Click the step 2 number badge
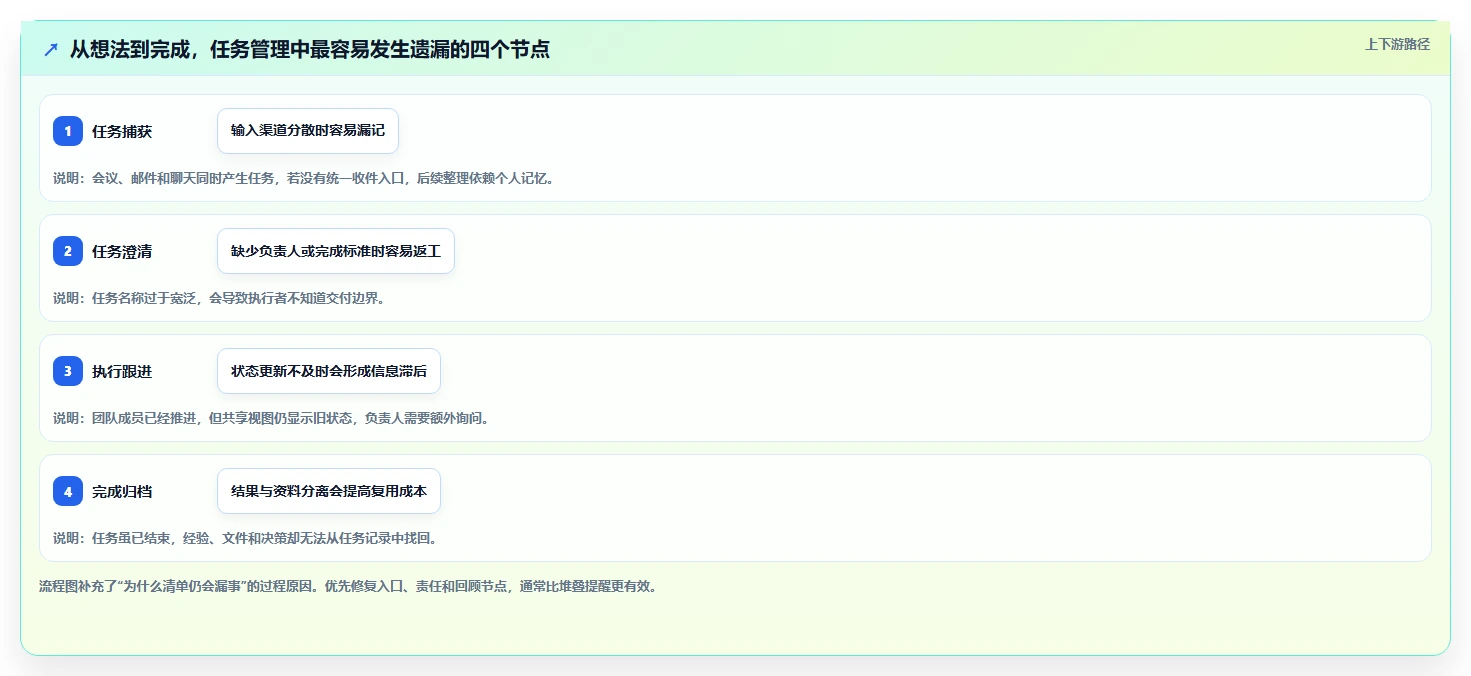 [68, 251]
